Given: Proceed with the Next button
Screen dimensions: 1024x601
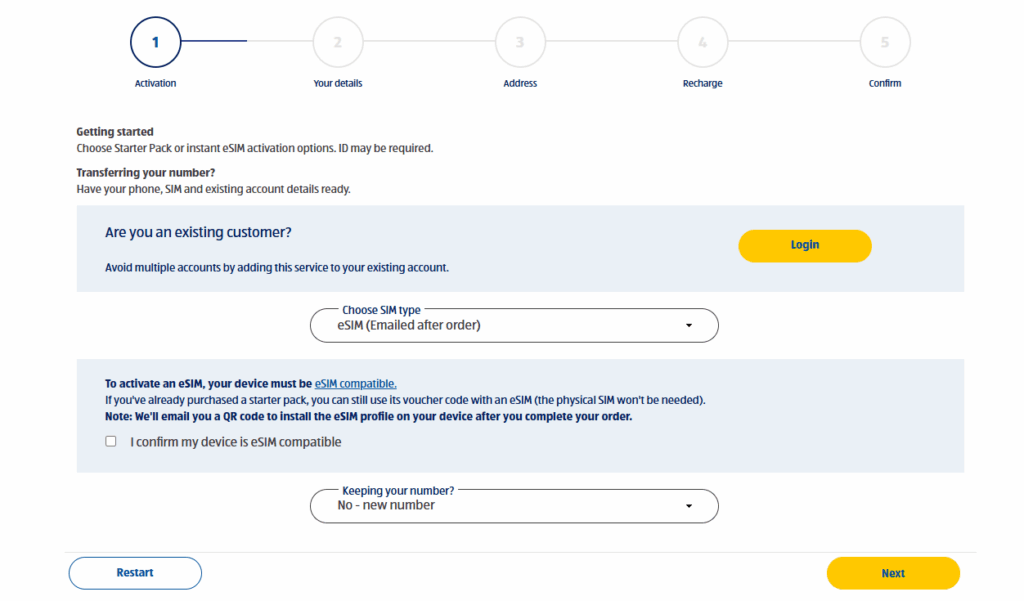Looking at the screenshot, I should 893,573.
